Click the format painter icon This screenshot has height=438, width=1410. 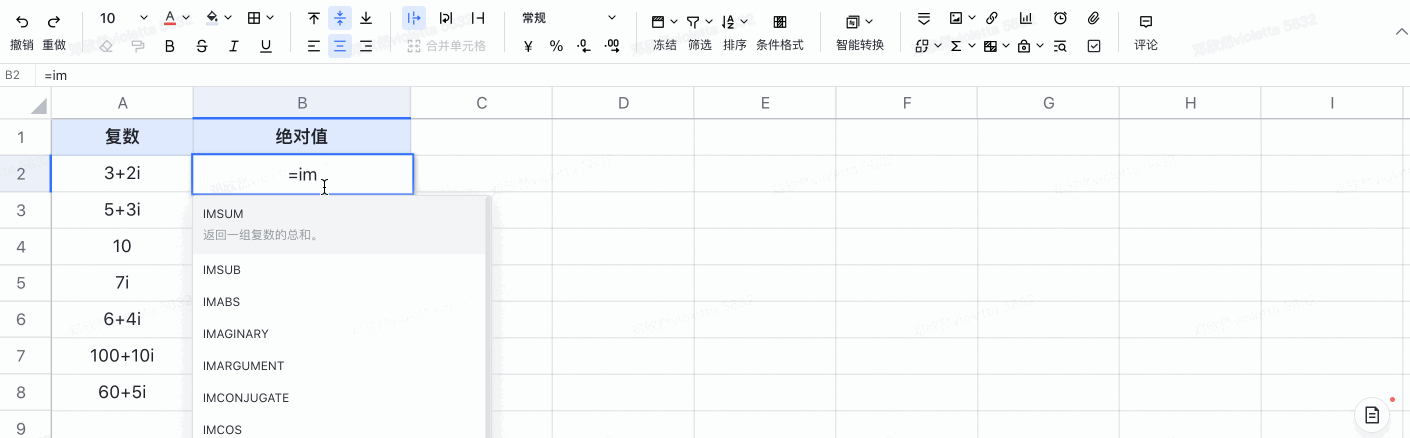138,45
